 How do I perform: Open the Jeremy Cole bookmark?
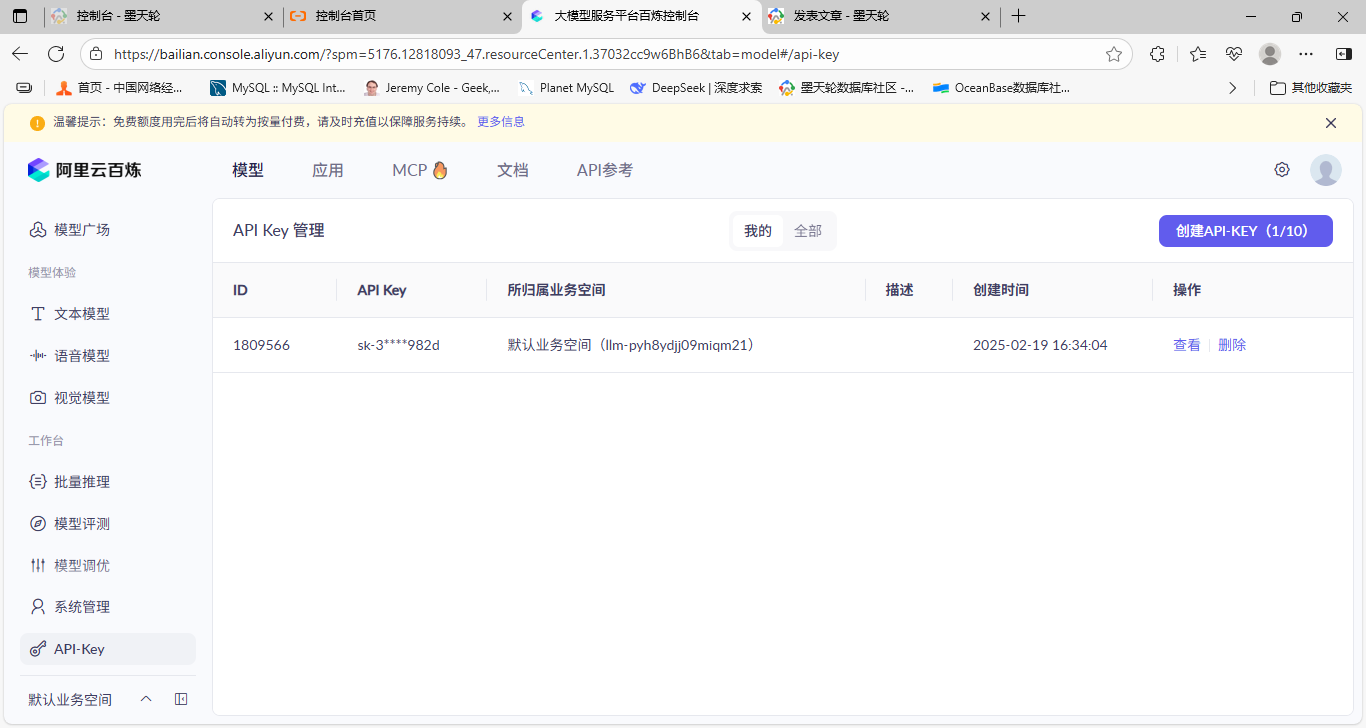click(x=432, y=88)
